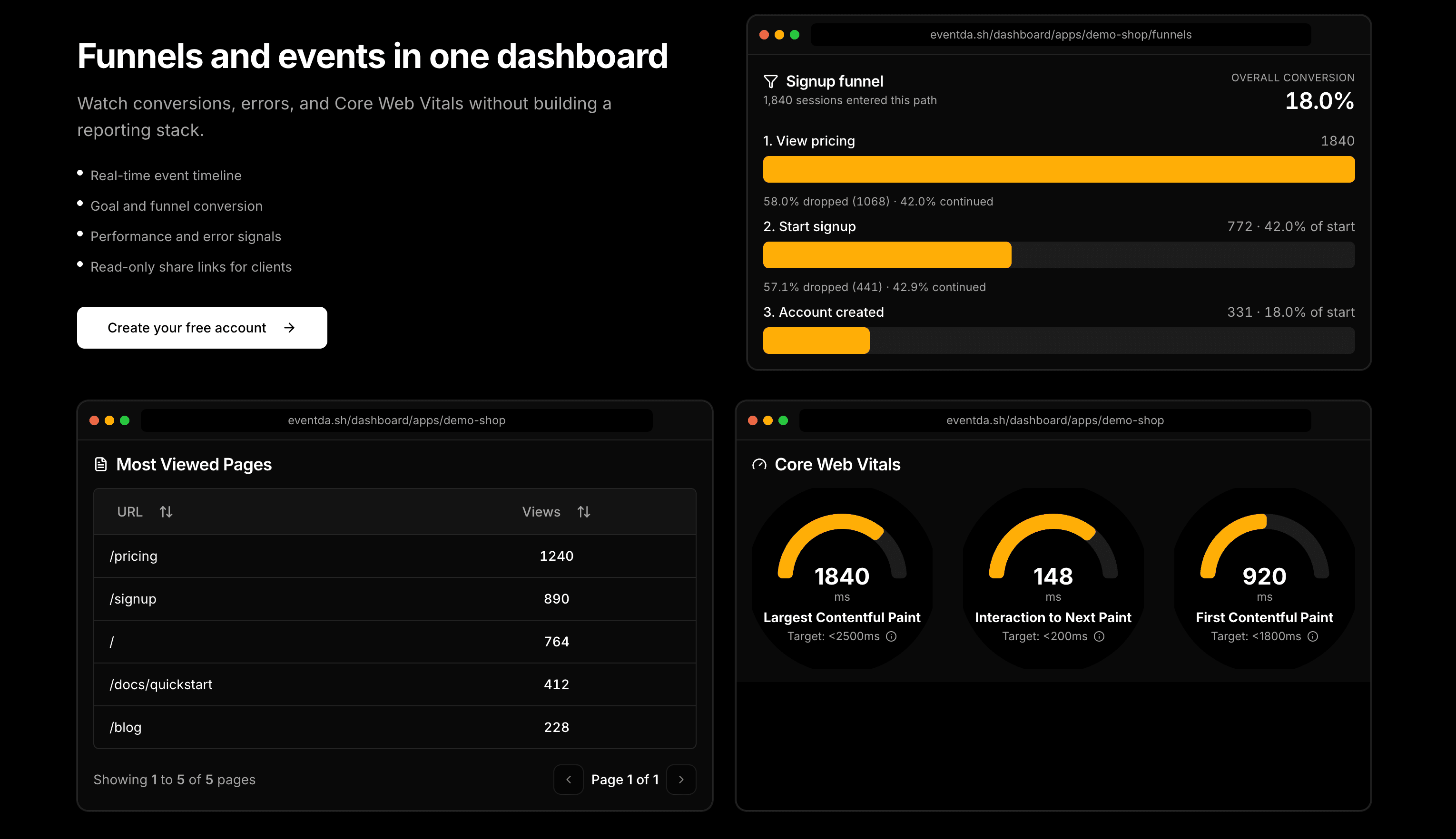Go to next page with right chevron

tap(681, 780)
